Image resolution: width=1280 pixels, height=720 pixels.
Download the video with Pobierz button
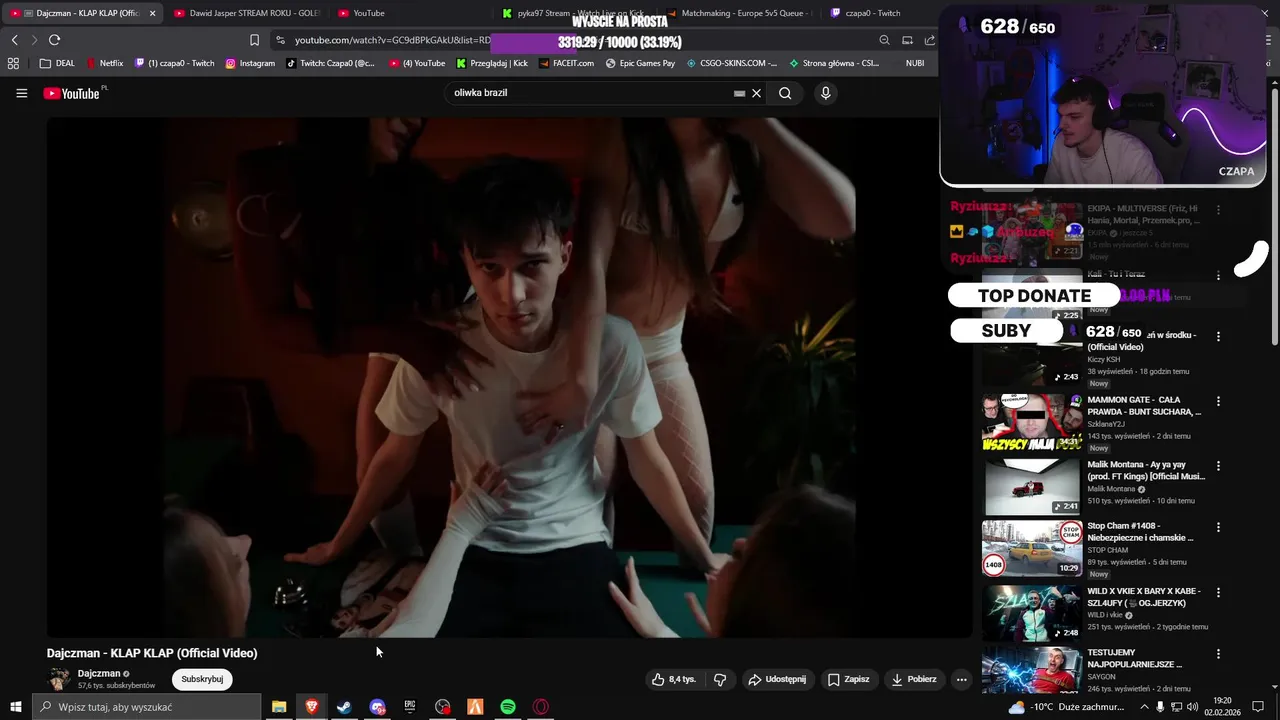pyautogui.click(x=914, y=679)
